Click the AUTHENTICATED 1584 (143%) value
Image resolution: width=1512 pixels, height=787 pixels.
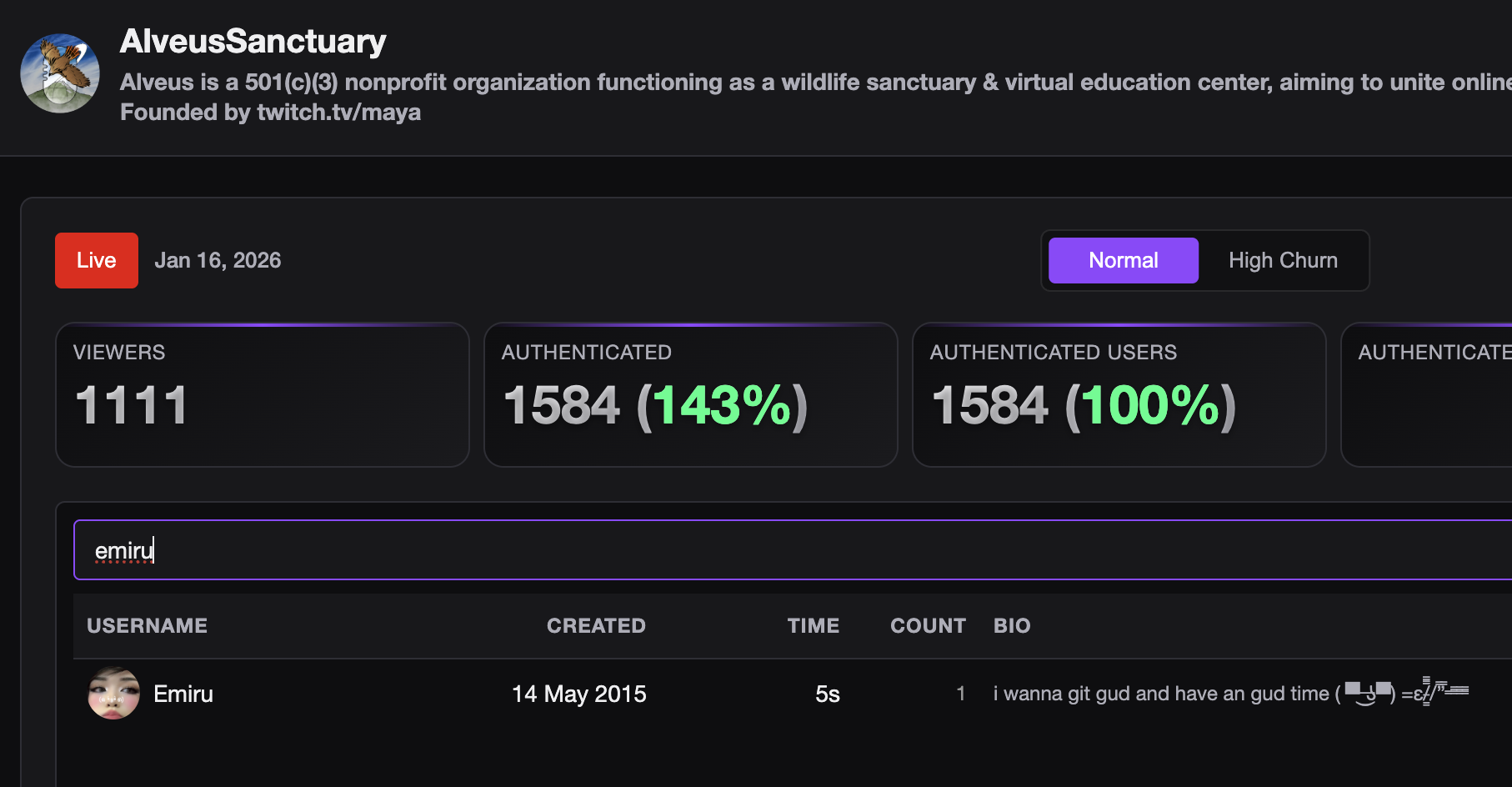[655, 406]
